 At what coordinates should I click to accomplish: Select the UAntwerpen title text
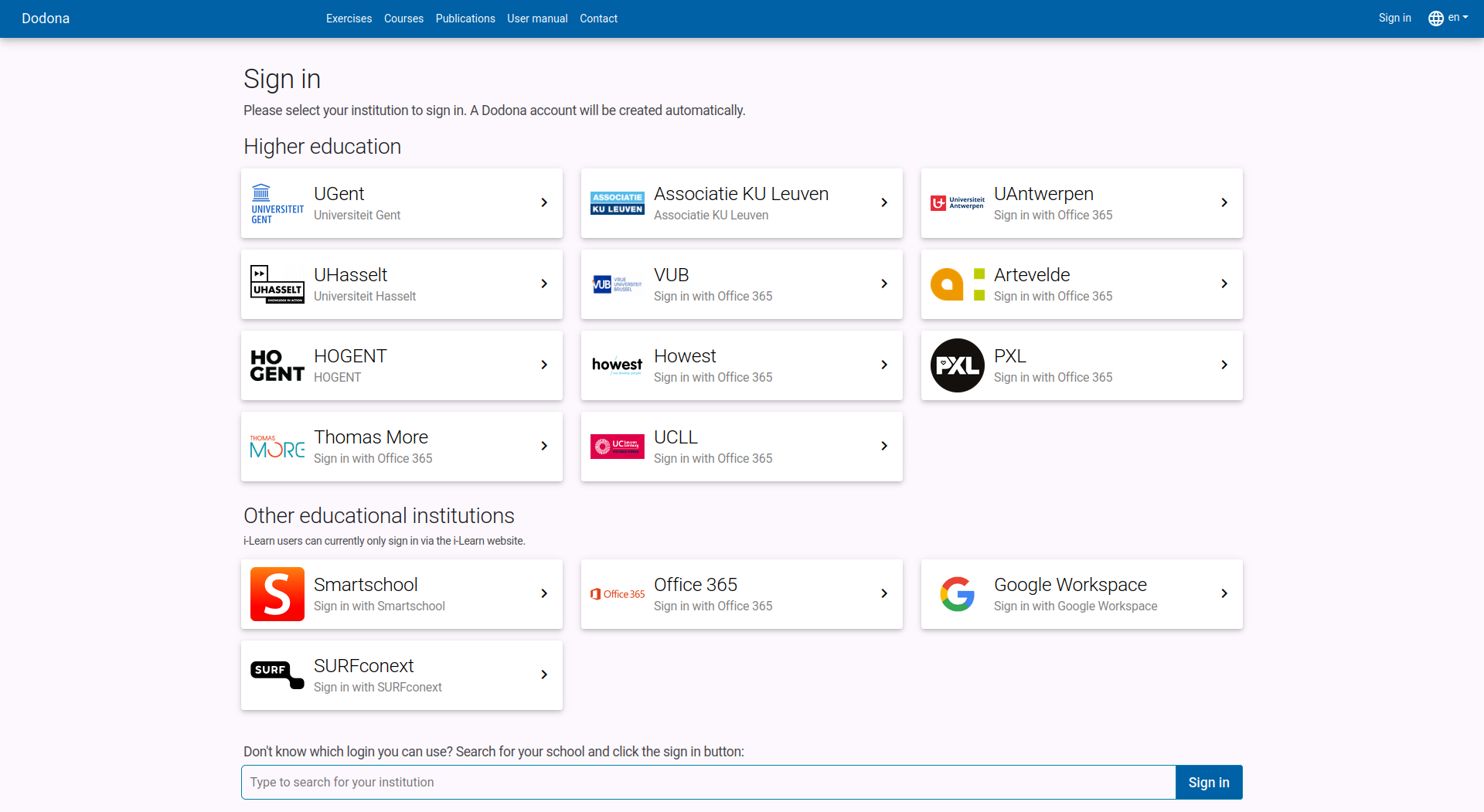1043,194
